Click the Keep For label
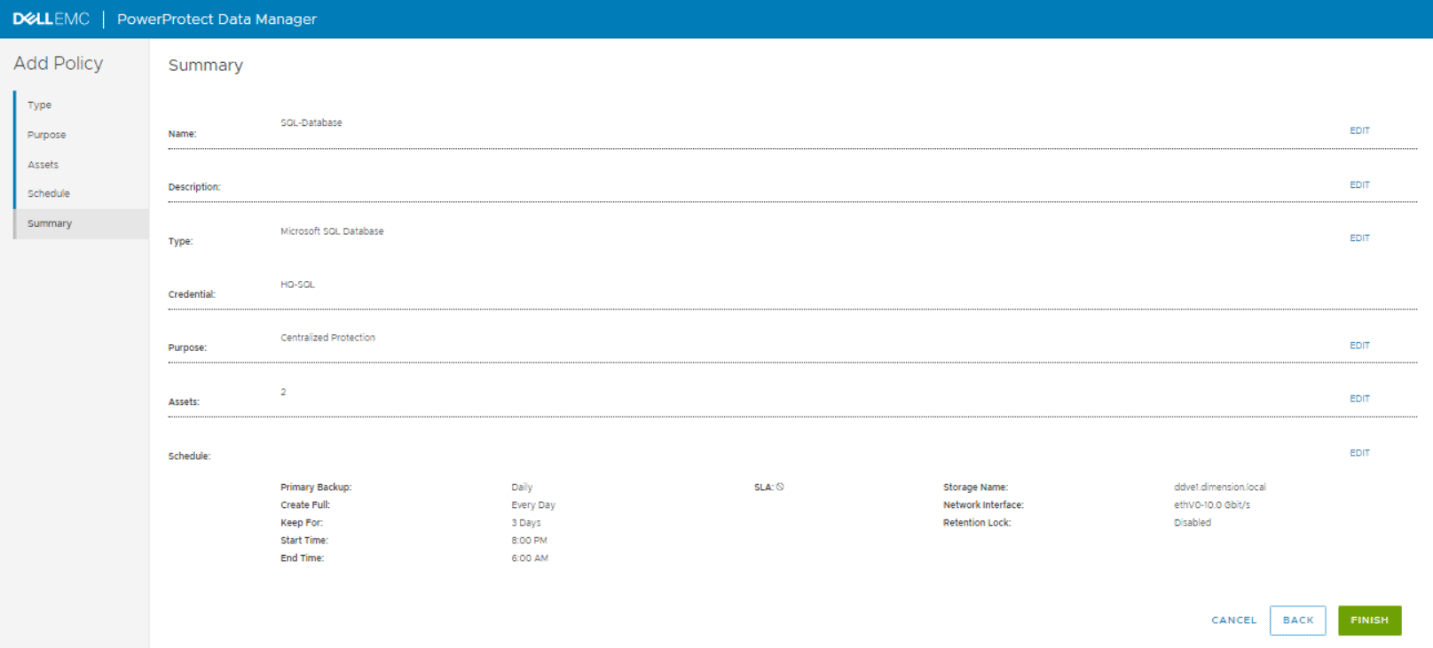 (x=302, y=523)
